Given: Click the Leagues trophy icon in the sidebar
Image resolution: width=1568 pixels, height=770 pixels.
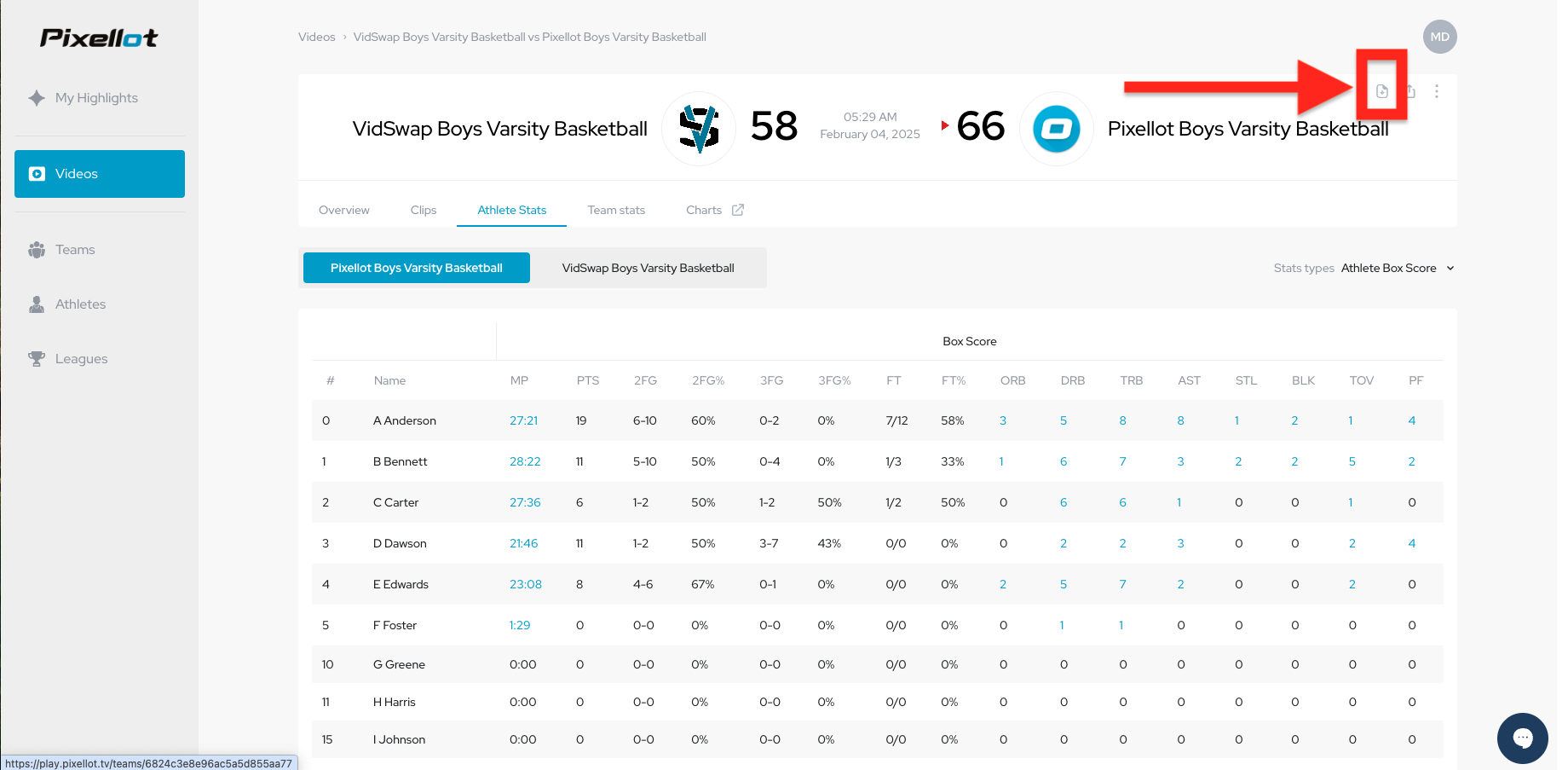Looking at the screenshot, I should pyautogui.click(x=37, y=359).
